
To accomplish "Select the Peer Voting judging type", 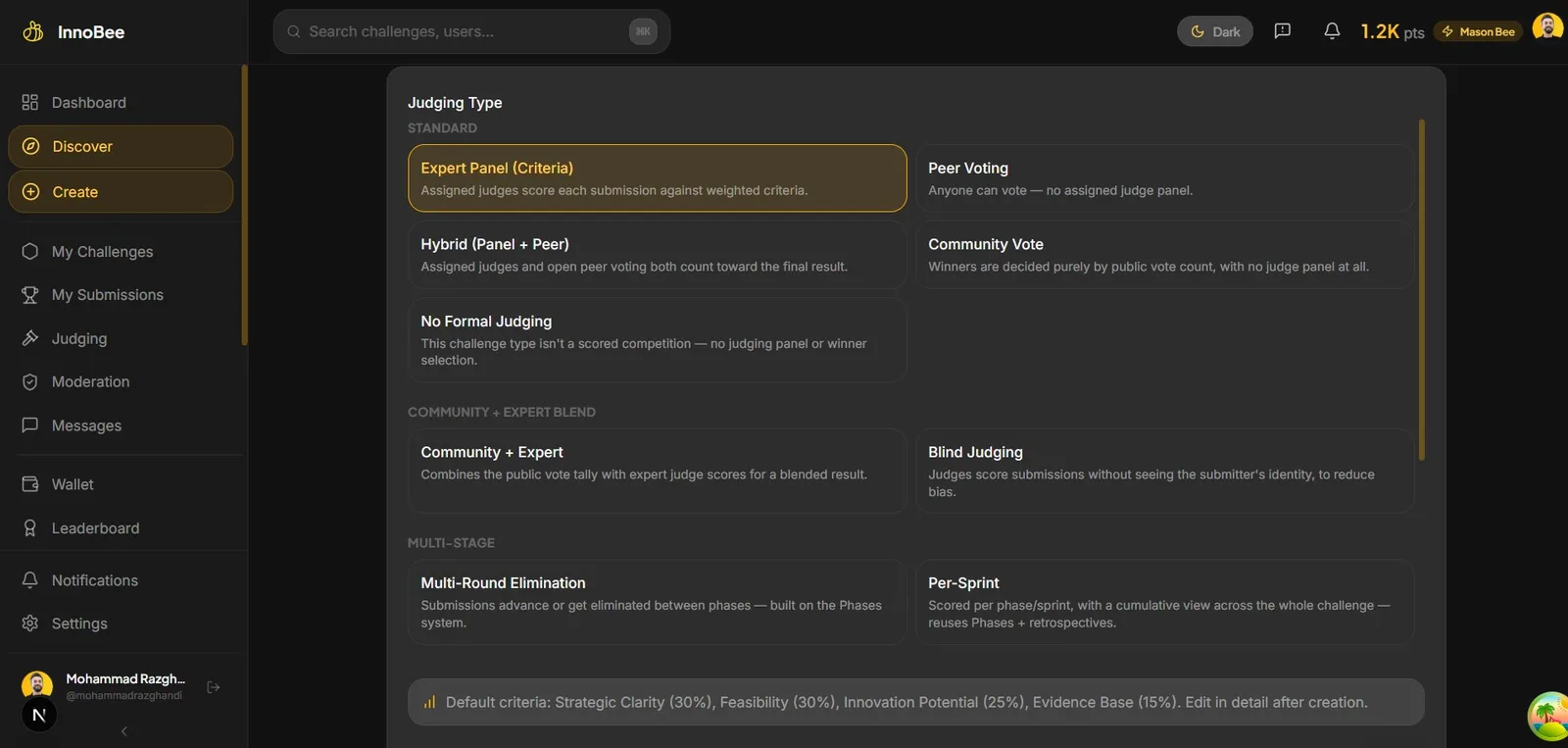I will pyautogui.click(x=1164, y=178).
